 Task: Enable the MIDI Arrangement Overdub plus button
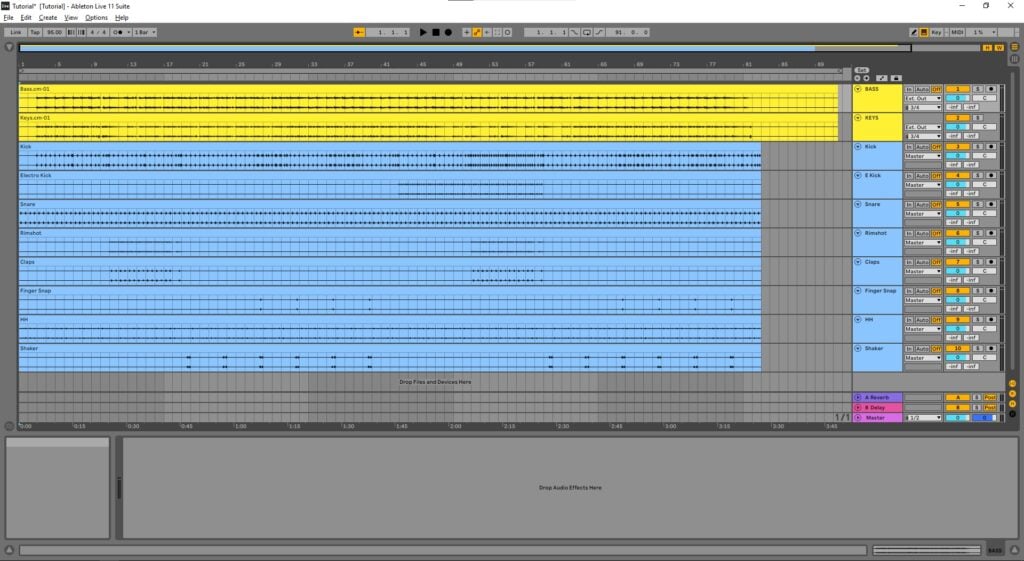466,32
